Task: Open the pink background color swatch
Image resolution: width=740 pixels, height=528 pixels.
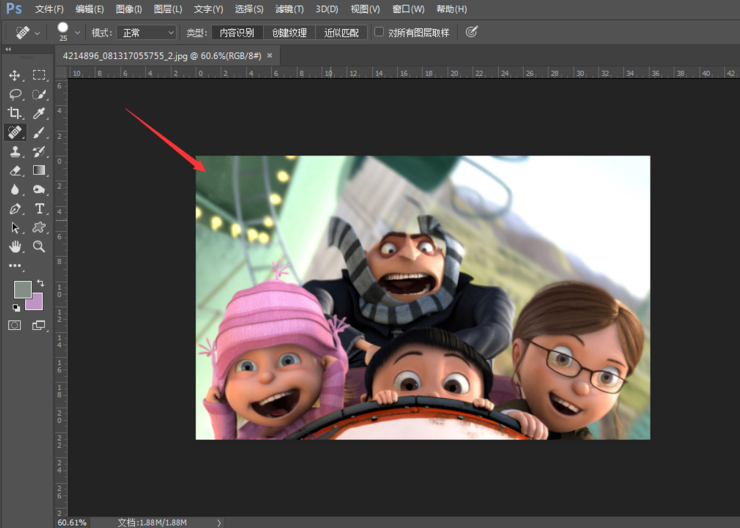Action: (x=36, y=302)
